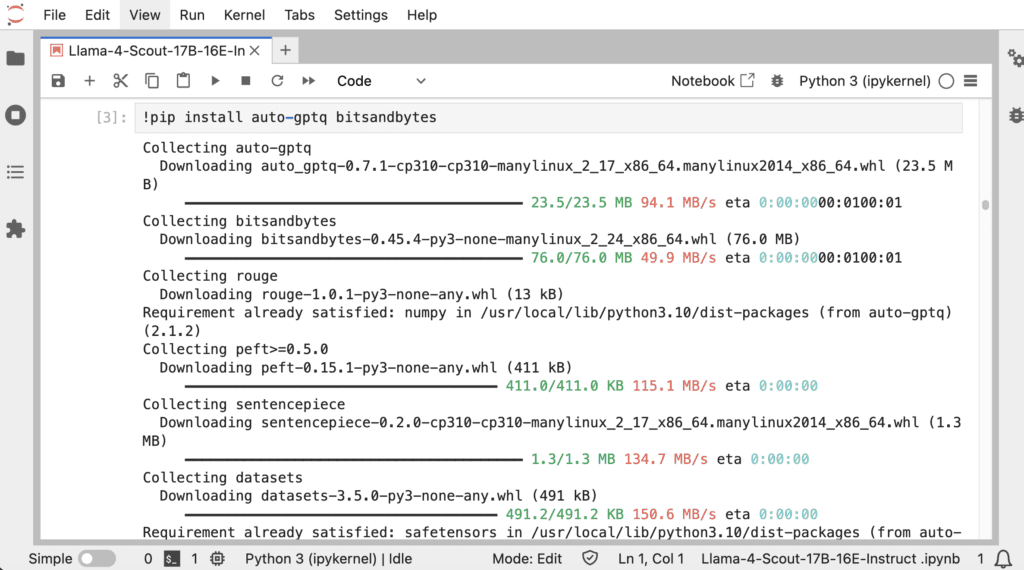The width and height of the screenshot is (1024, 570).
Task: Open the Edit menu
Action: pyautogui.click(x=97, y=15)
